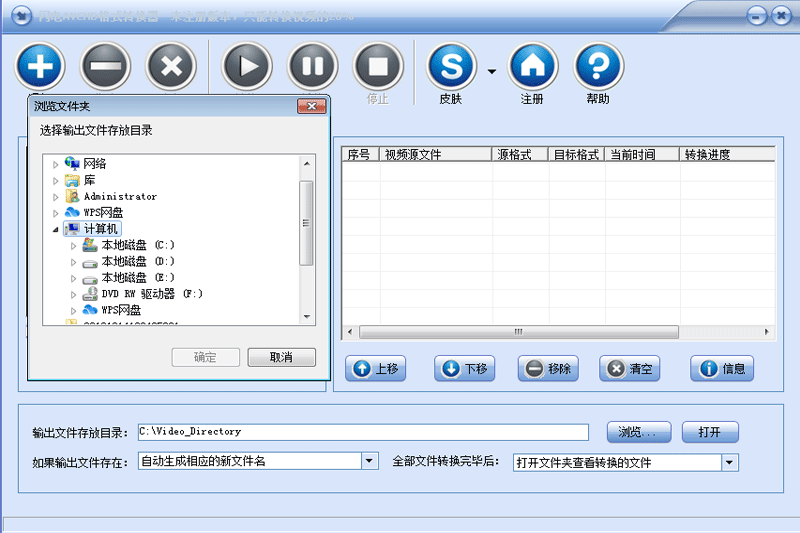Click the output directory path field

(363, 432)
